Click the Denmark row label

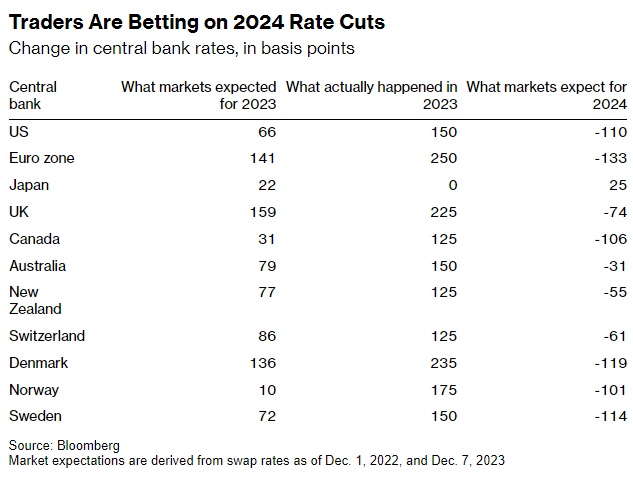(x=39, y=363)
